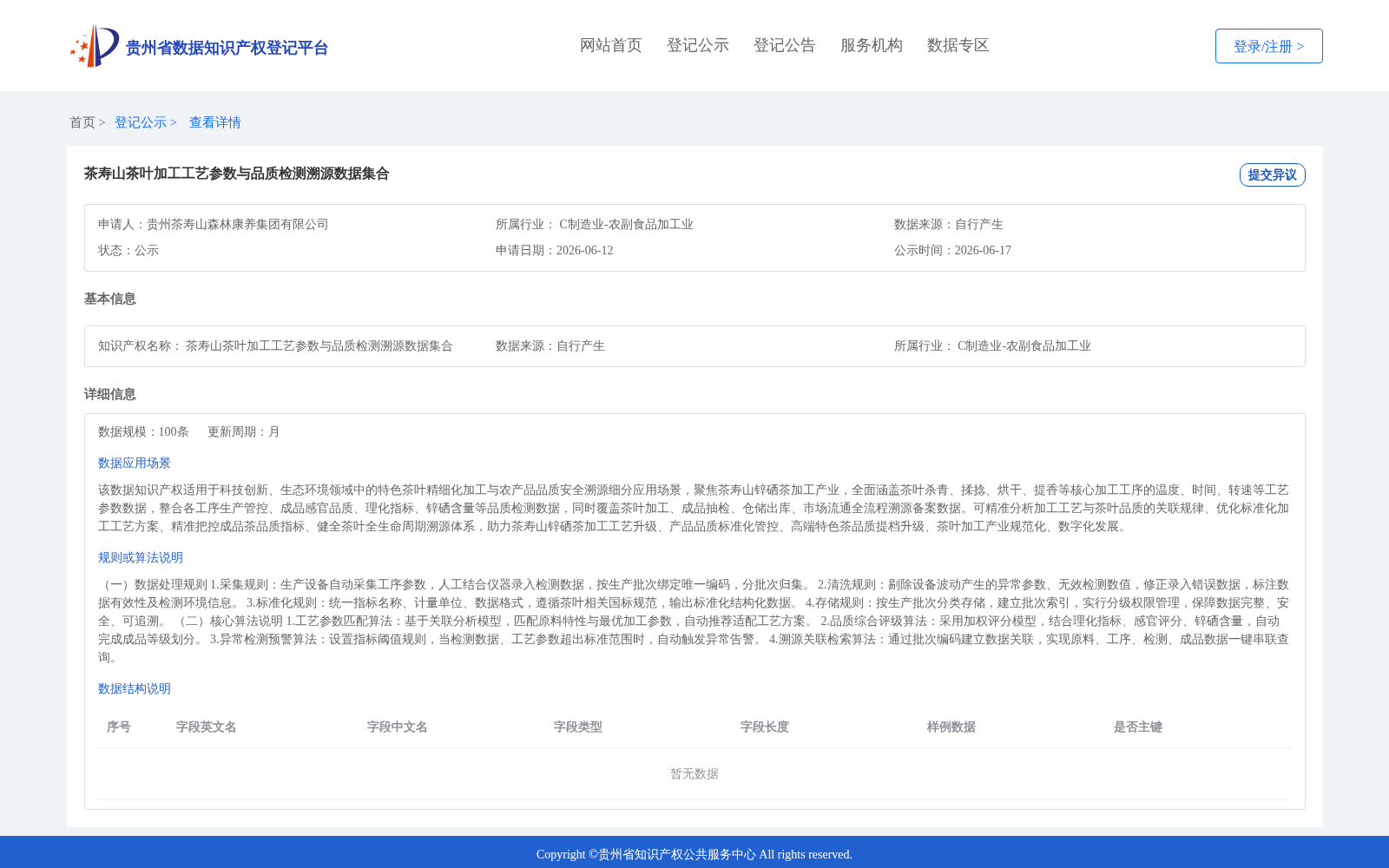
Task: Select 数据专区 in the top menu
Action: click(x=958, y=45)
